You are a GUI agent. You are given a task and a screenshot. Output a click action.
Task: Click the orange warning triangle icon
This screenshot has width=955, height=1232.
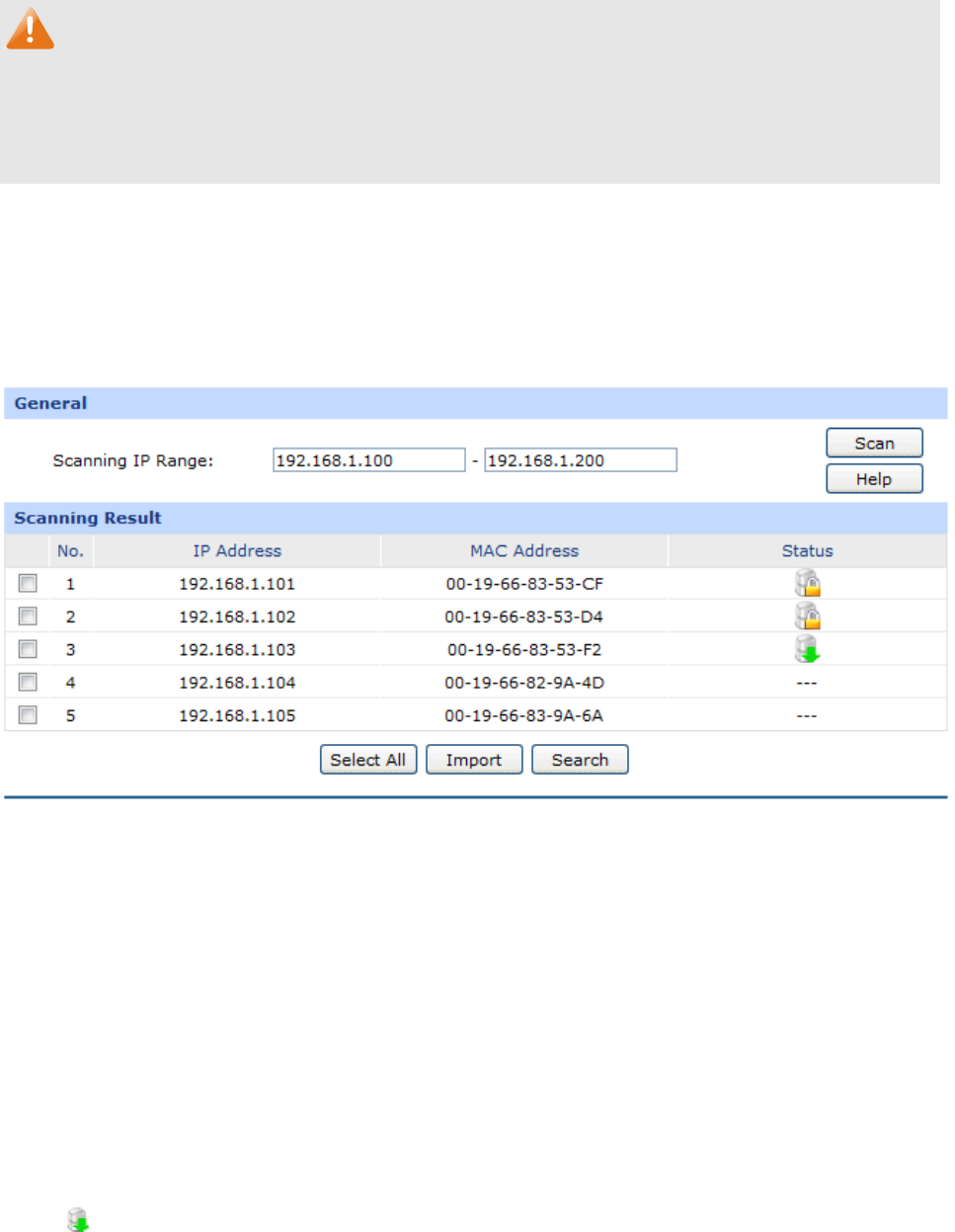(x=30, y=29)
